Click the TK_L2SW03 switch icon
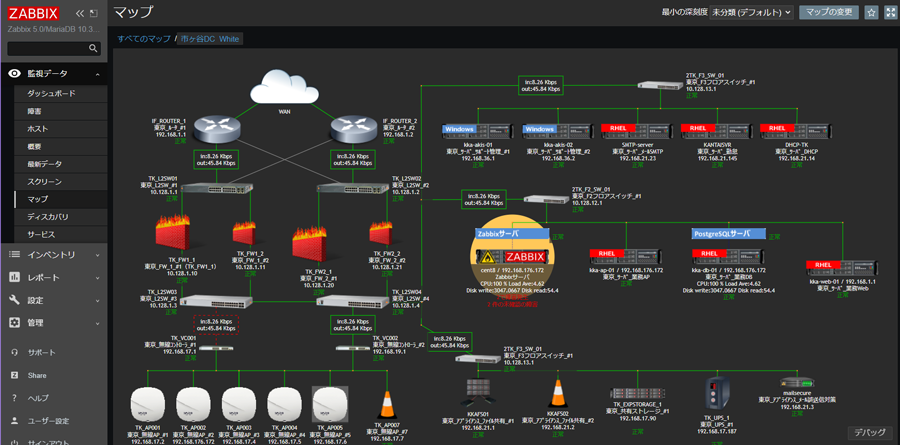Image resolution: width=900 pixels, height=445 pixels. pos(216,301)
